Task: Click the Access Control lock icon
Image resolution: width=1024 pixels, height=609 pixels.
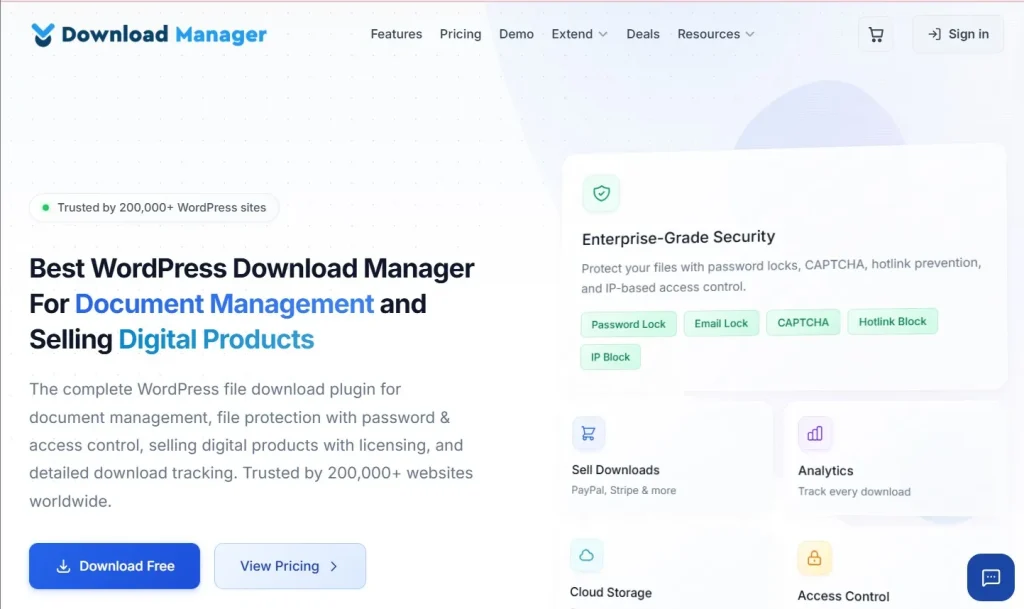Action: [x=814, y=558]
